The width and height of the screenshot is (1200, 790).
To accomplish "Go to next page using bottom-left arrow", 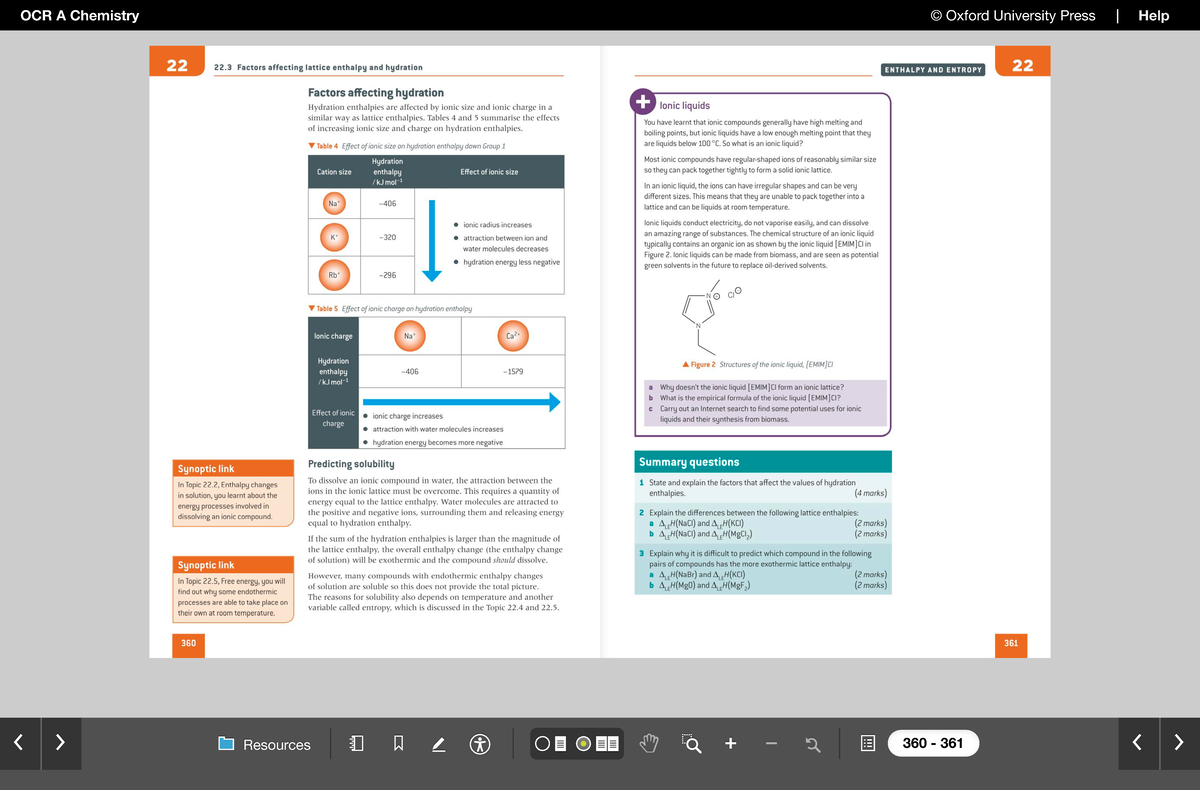I will 60,742.
